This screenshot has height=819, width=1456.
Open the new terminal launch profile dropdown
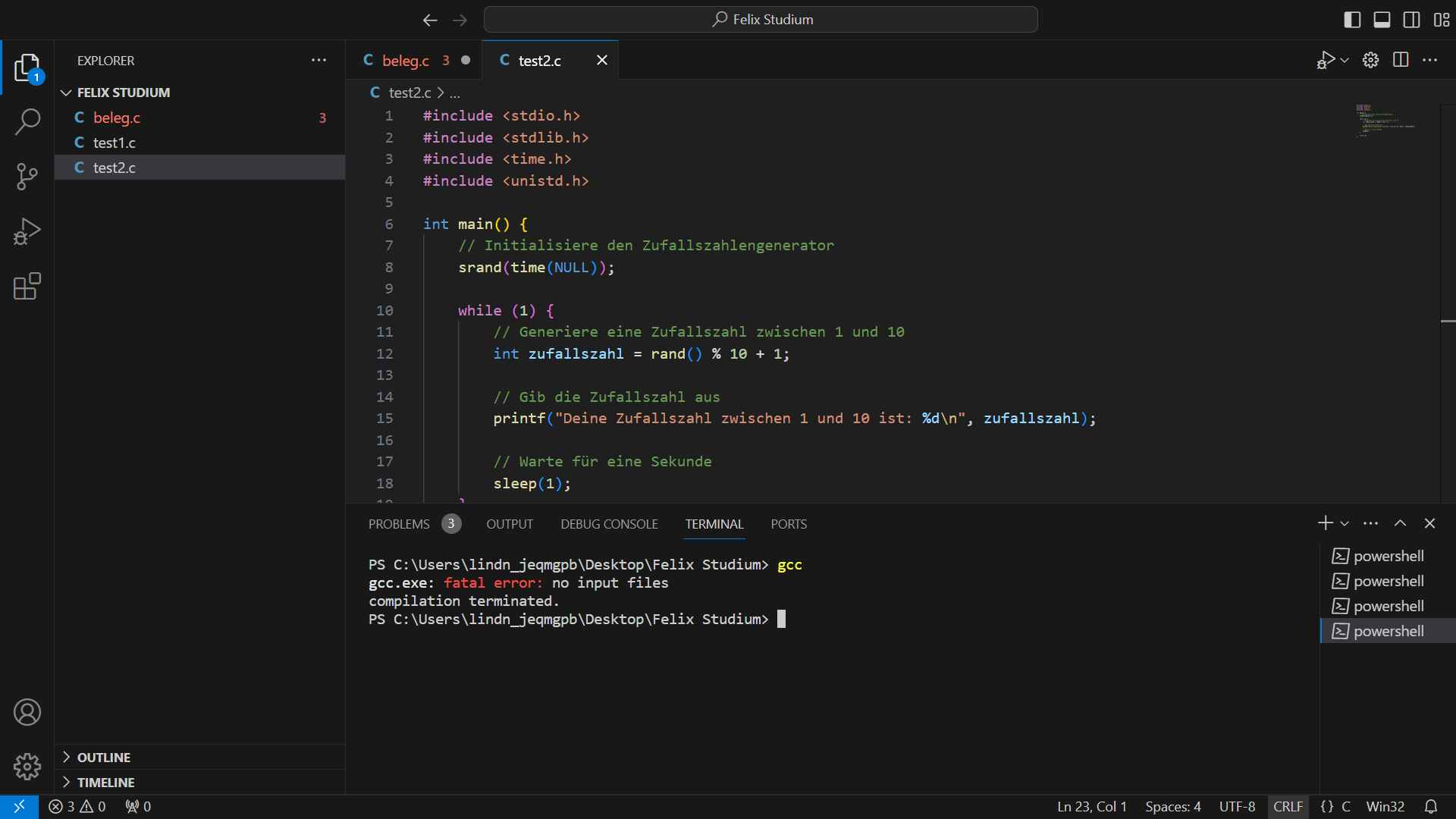[x=1345, y=524]
